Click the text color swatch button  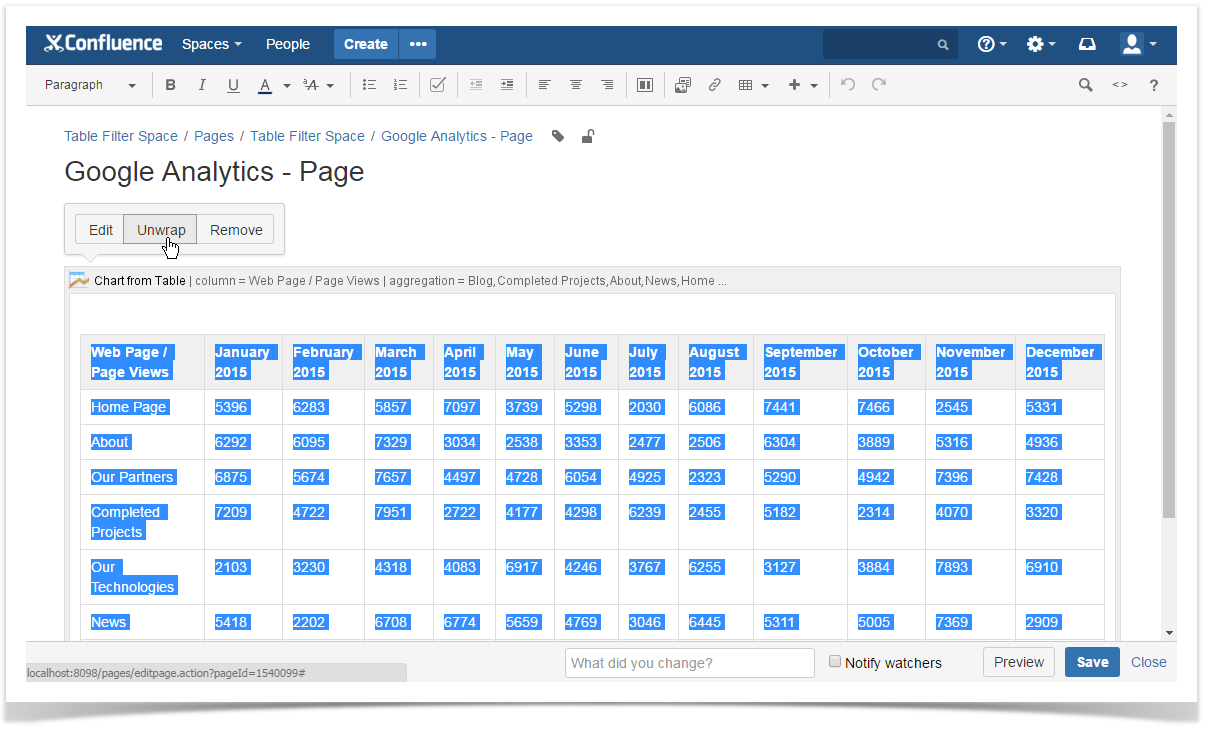click(x=265, y=86)
